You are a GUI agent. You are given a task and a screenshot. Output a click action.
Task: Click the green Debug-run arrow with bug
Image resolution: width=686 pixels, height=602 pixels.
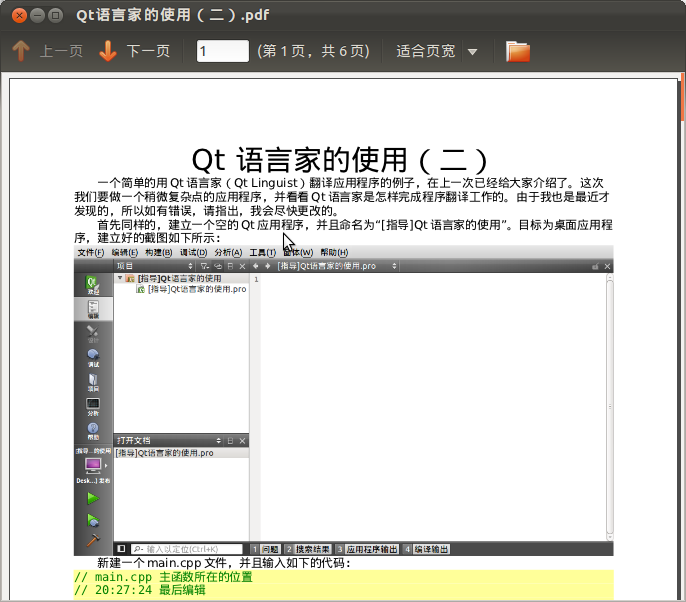tap(93, 520)
